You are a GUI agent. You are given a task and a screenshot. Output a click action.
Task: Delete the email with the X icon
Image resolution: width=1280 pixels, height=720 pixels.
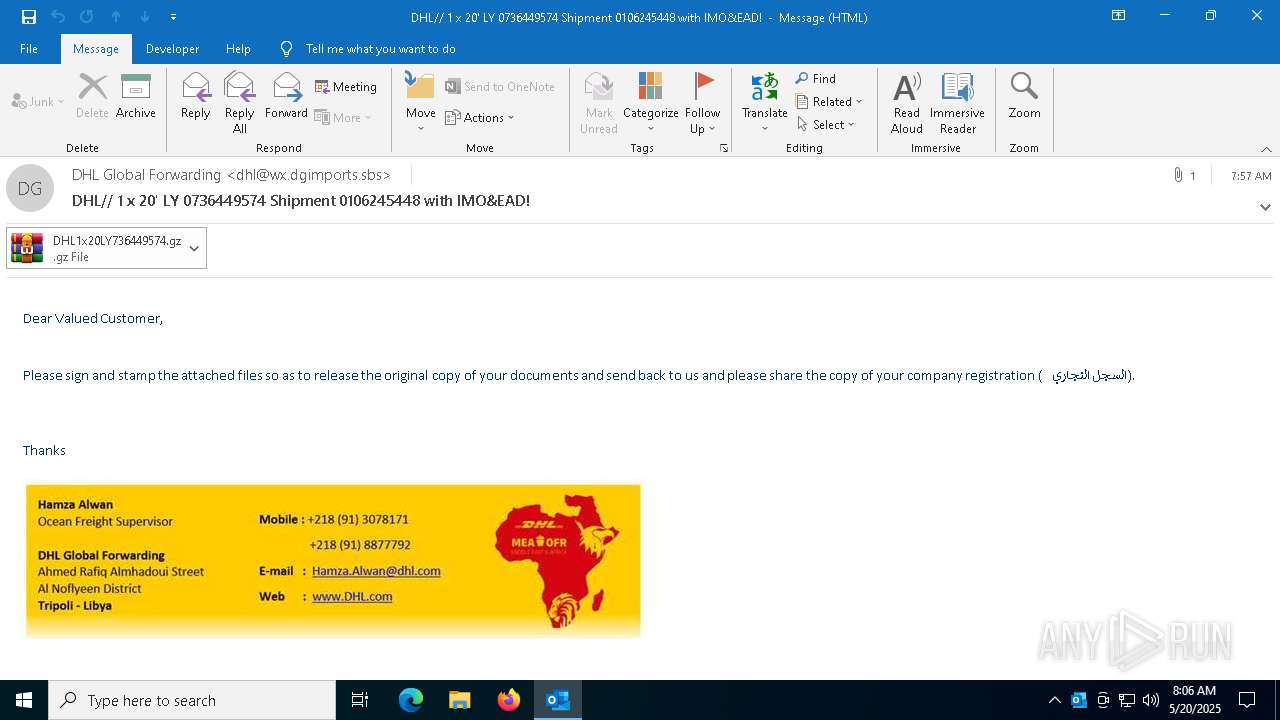(92, 96)
